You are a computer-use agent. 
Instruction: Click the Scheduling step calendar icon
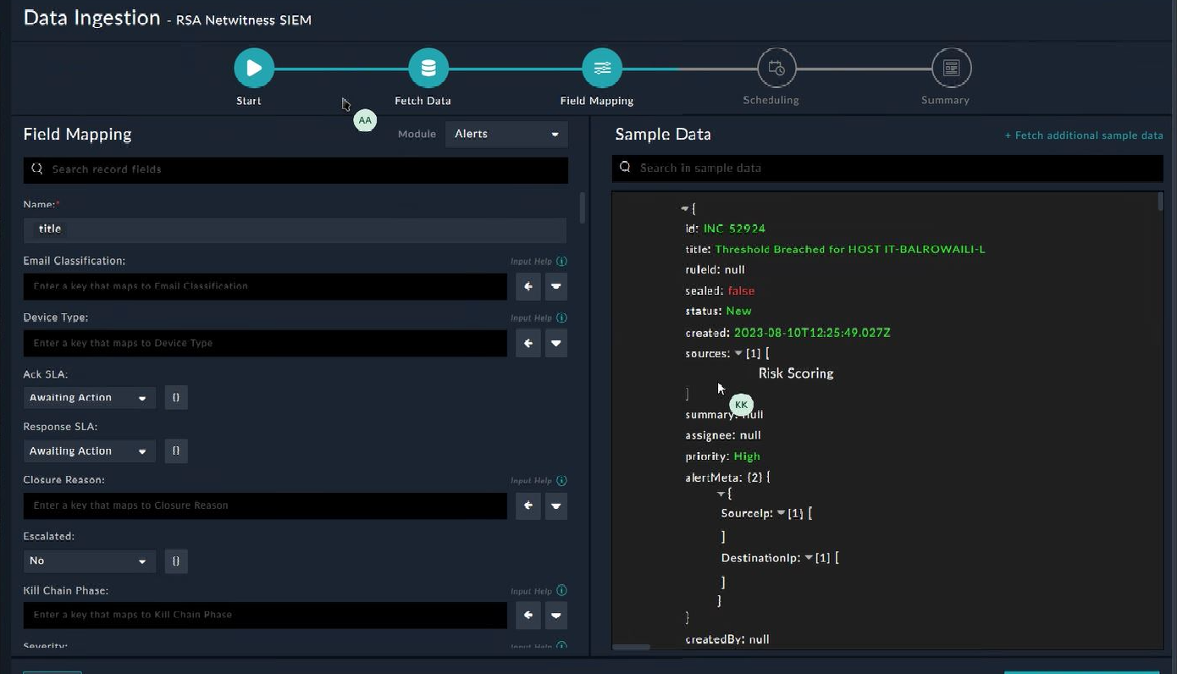[776, 68]
